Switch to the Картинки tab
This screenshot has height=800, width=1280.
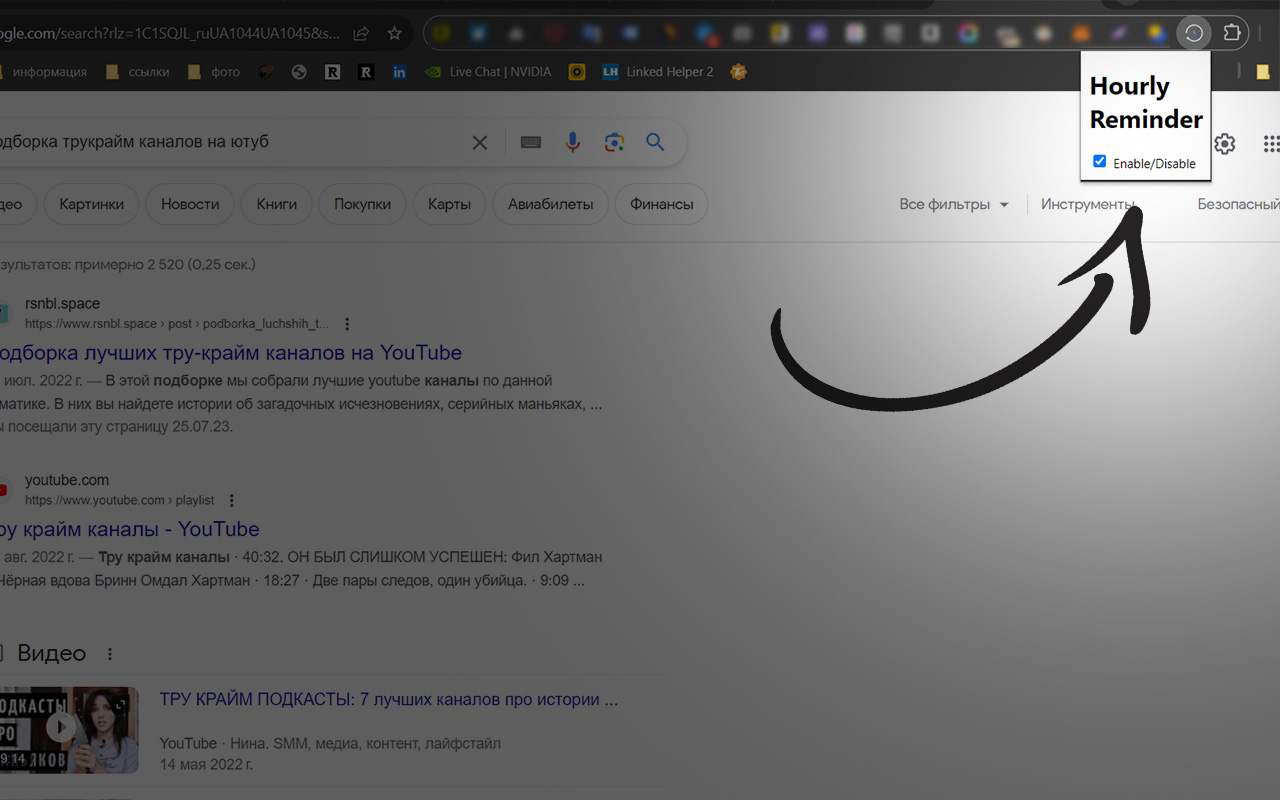tap(91, 203)
